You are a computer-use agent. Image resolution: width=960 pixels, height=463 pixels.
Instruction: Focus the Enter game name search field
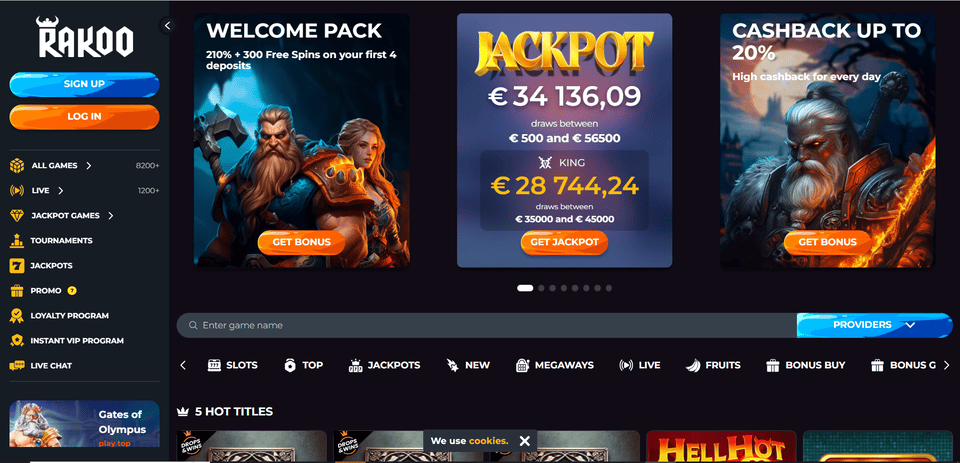[x=487, y=325]
